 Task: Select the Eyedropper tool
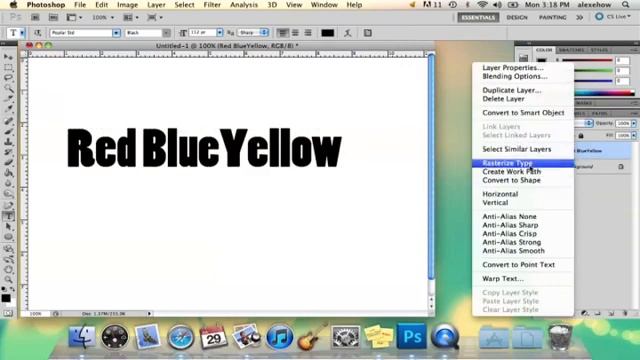click(8, 109)
